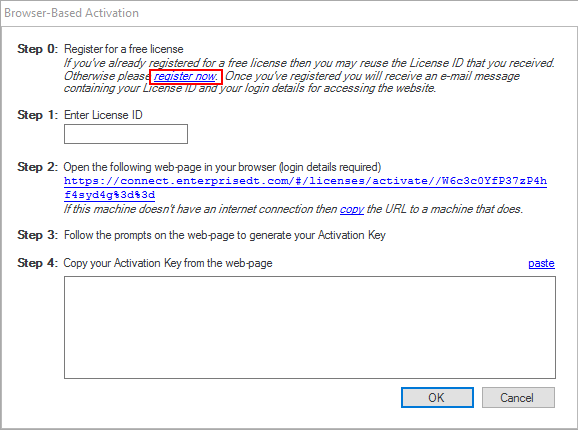Click the 'f4syd4g%3d%3d' portion of the URL
Screen dimensions: 578x430
coord(109,195)
